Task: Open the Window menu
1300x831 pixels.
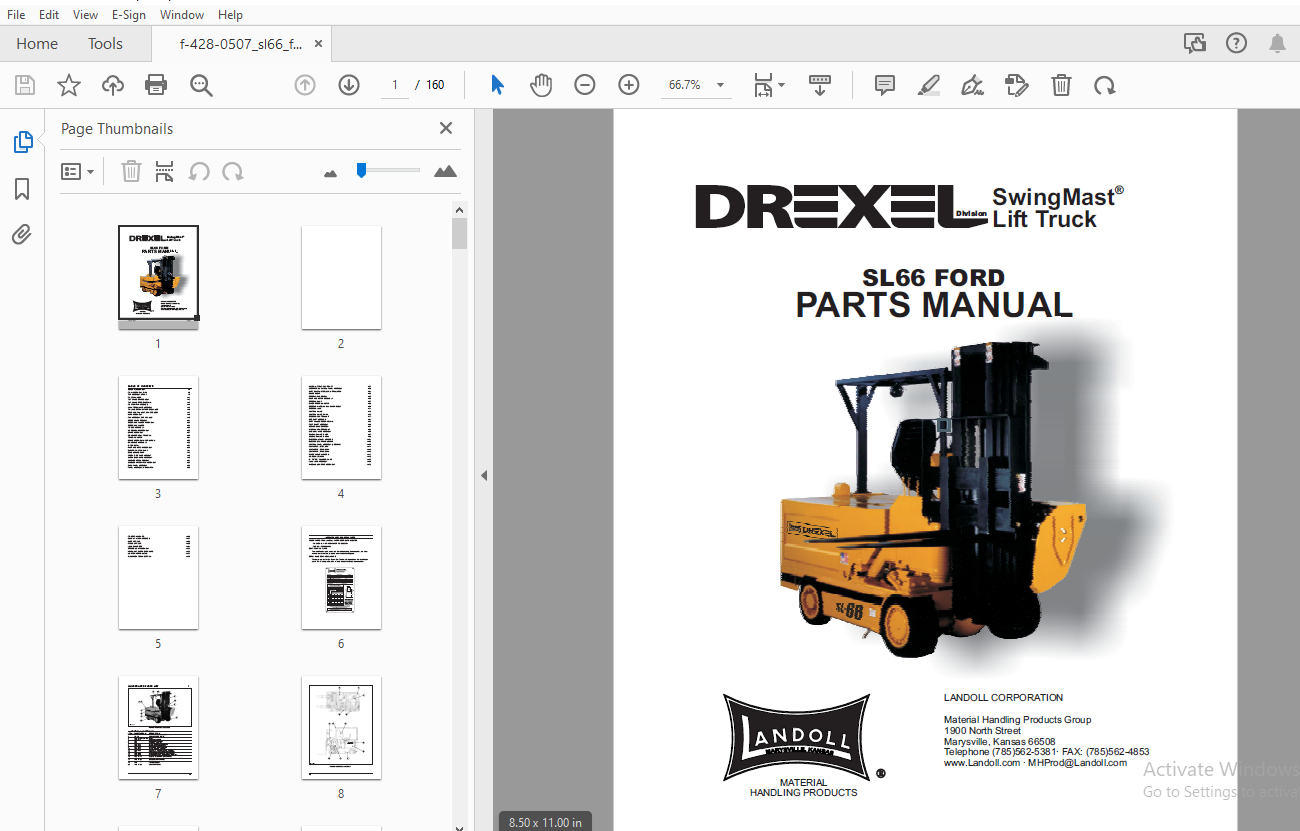Action: pos(182,15)
